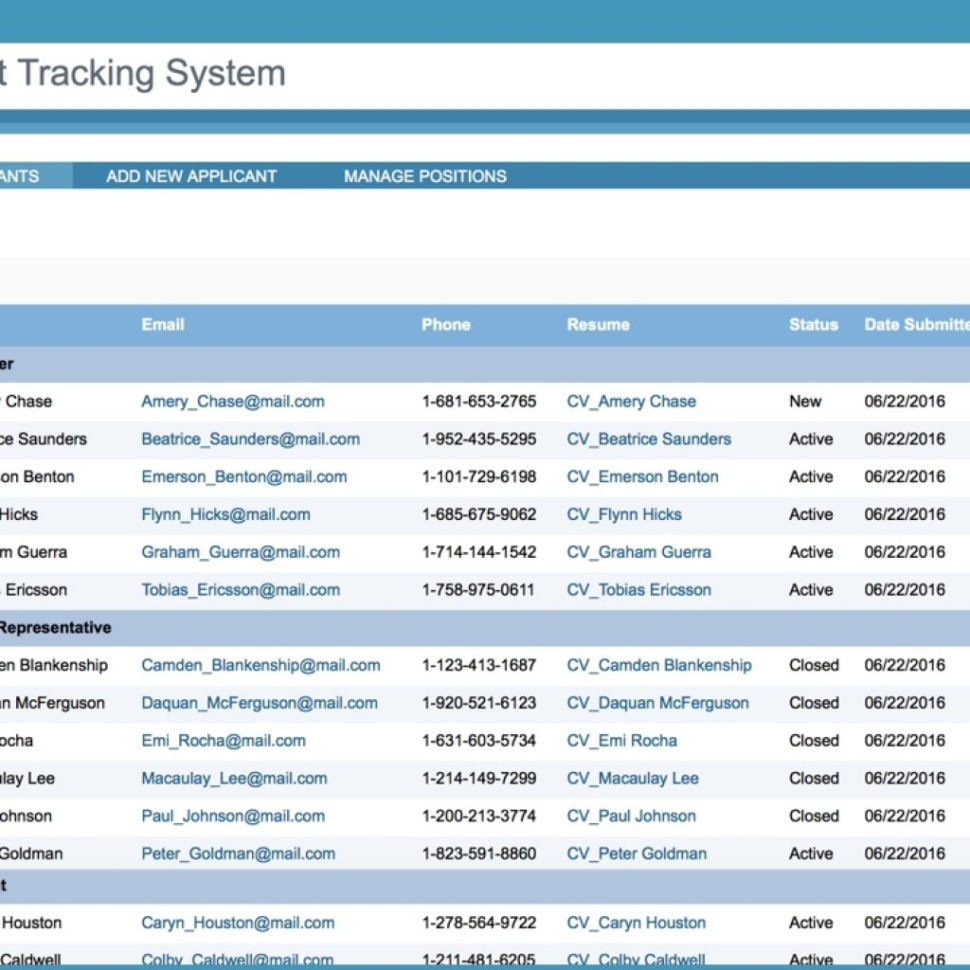The height and width of the screenshot is (970, 970).
Task: Open the ADD NEW APPLICANT tab
Action: (x=191, y=176)
